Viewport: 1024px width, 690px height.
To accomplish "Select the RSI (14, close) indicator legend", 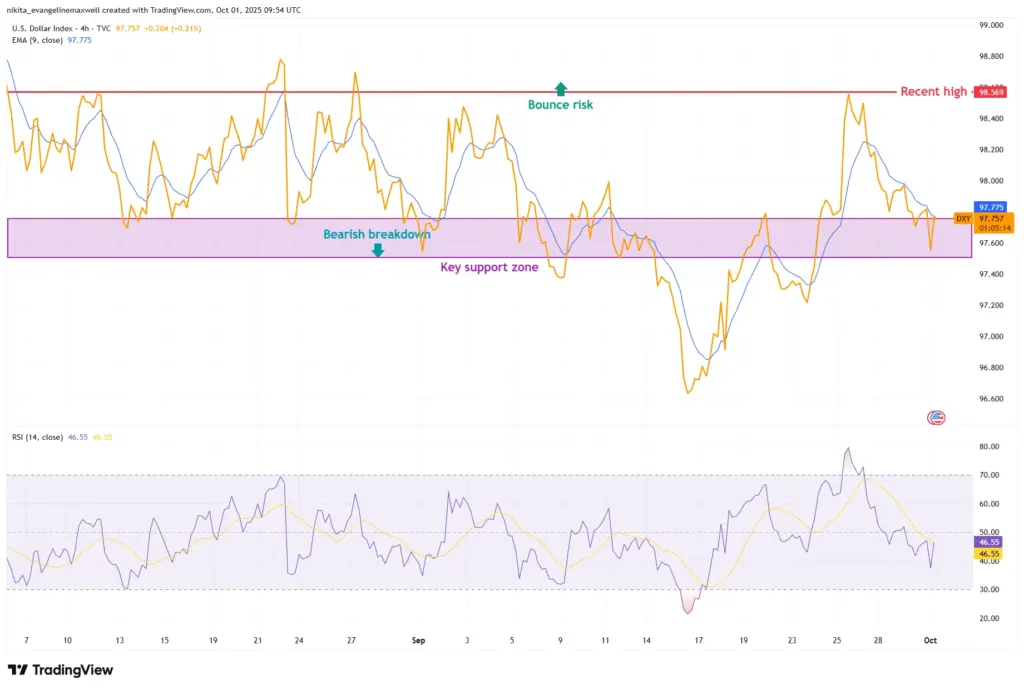I will click(37, 437).
